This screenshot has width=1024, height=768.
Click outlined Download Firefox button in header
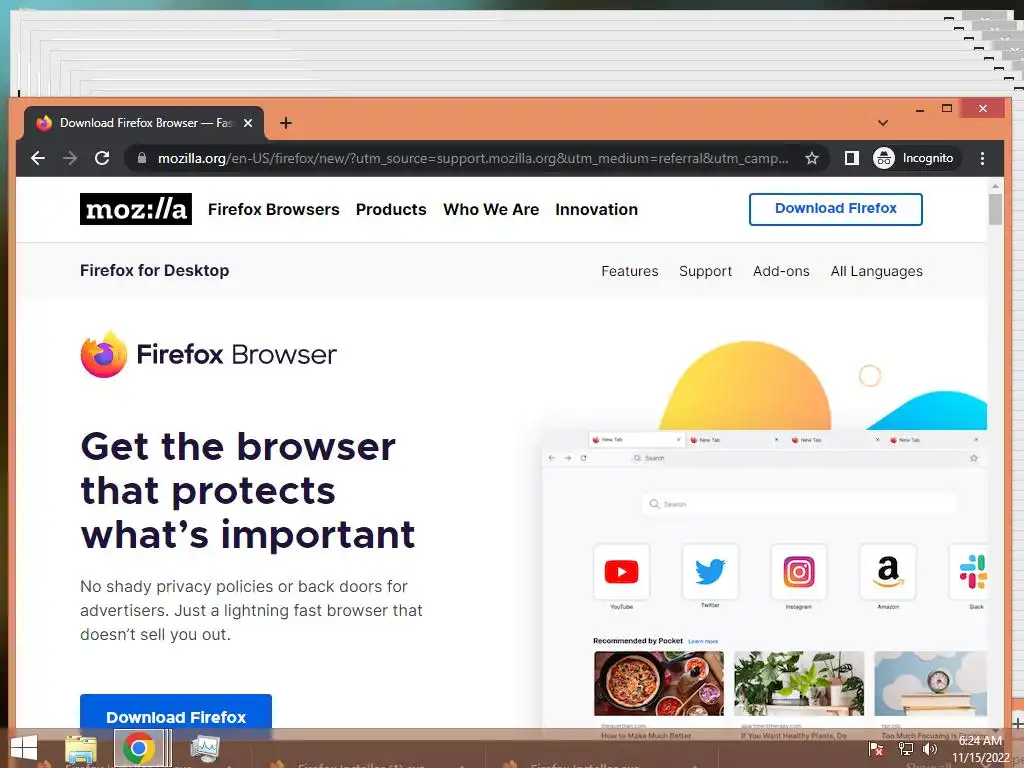coord(836,209)
